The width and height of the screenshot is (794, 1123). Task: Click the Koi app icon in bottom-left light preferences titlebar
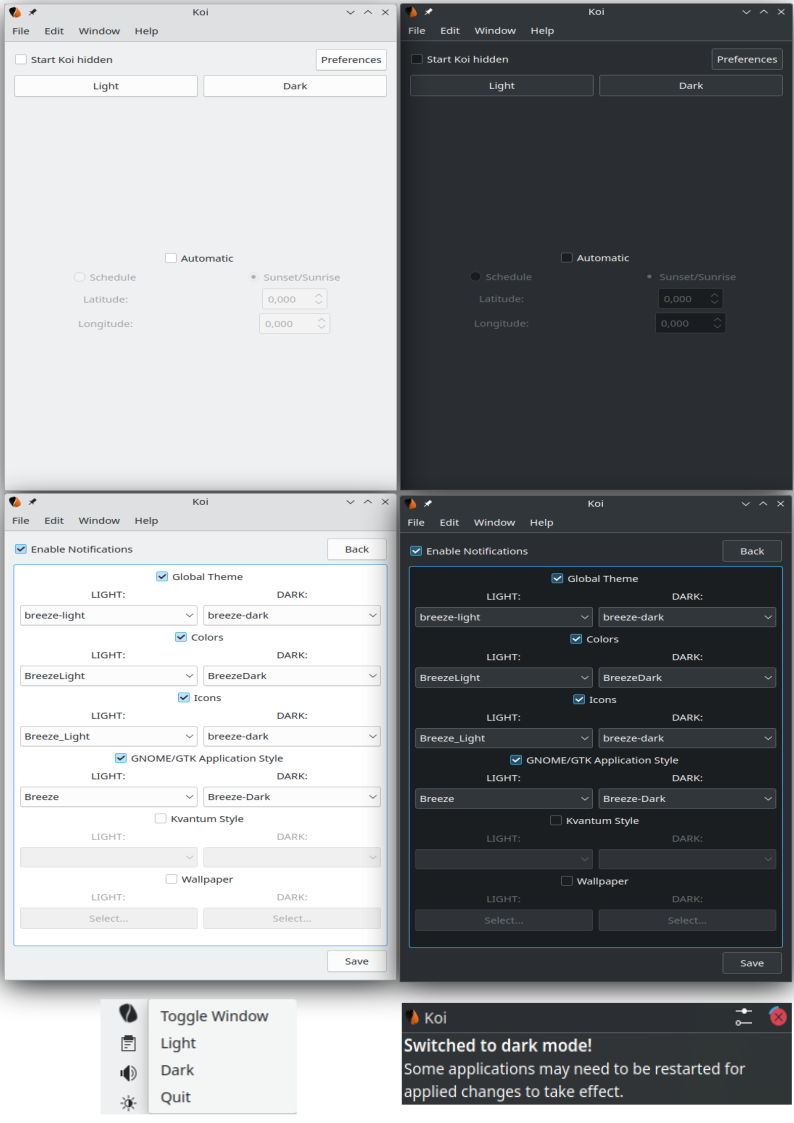15,502
